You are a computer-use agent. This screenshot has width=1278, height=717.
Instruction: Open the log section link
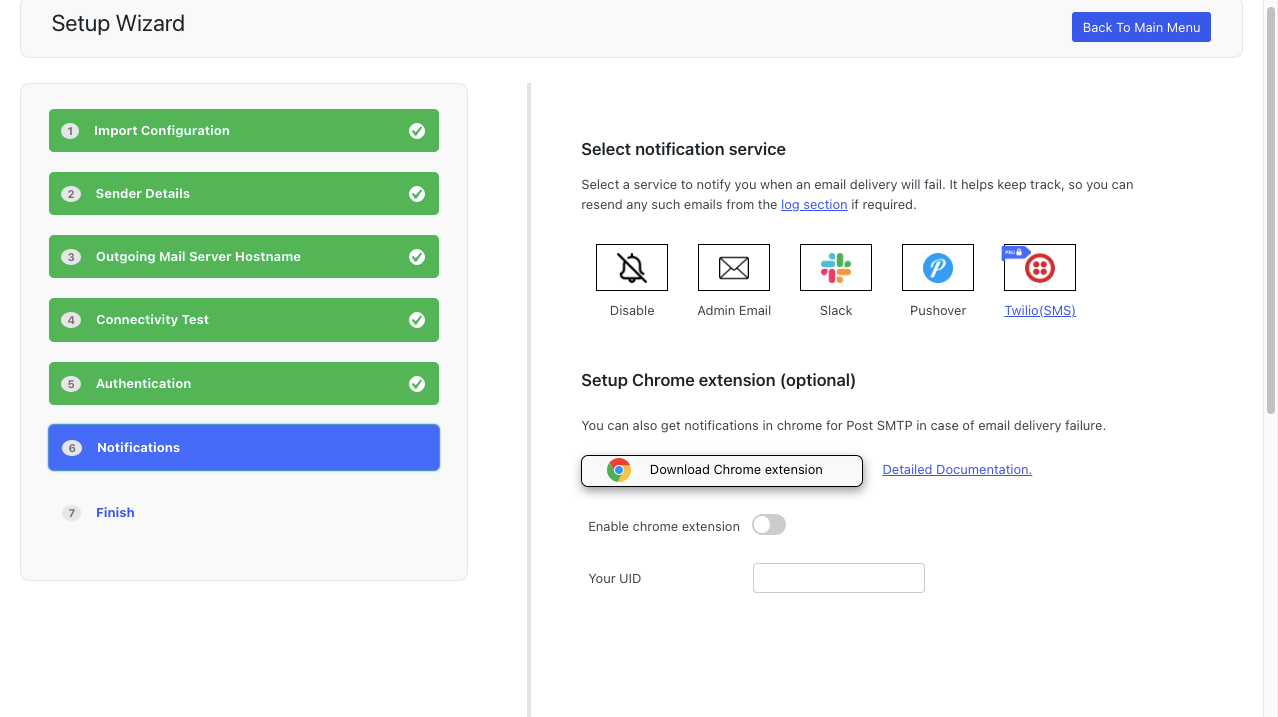tap(813, 204)
